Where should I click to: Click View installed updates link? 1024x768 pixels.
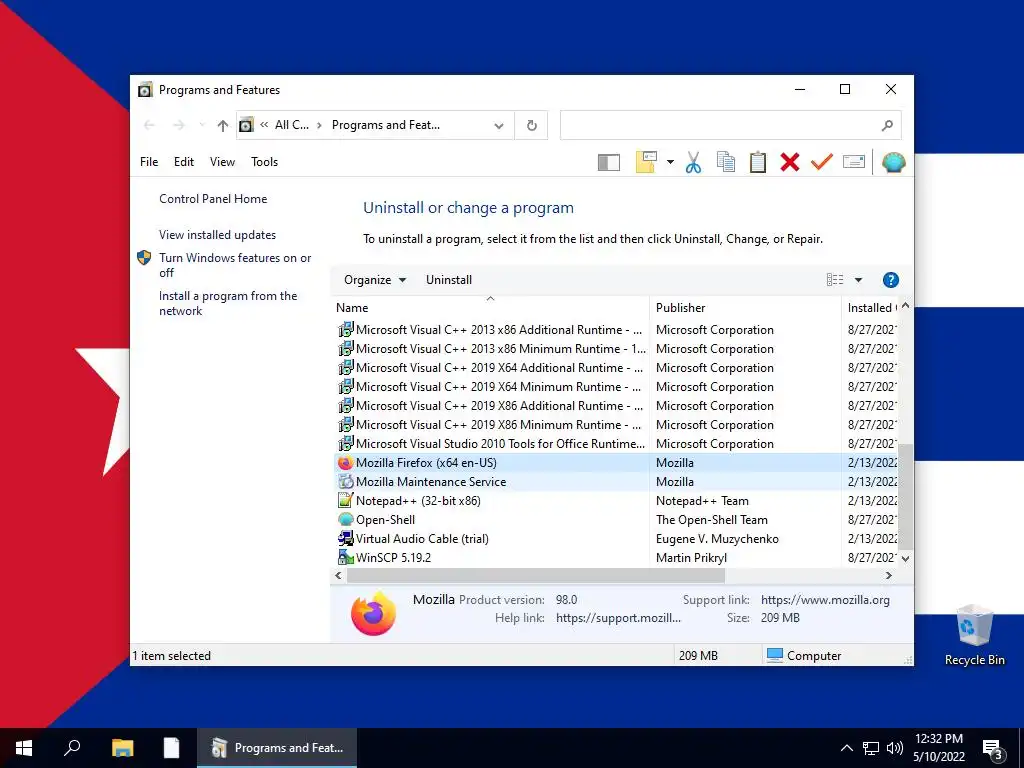click(x=217, y=235)
